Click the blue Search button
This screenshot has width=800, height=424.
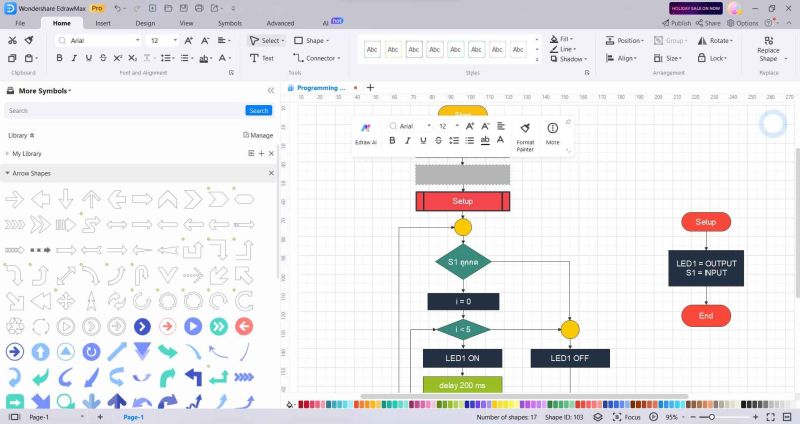[259, 110]
